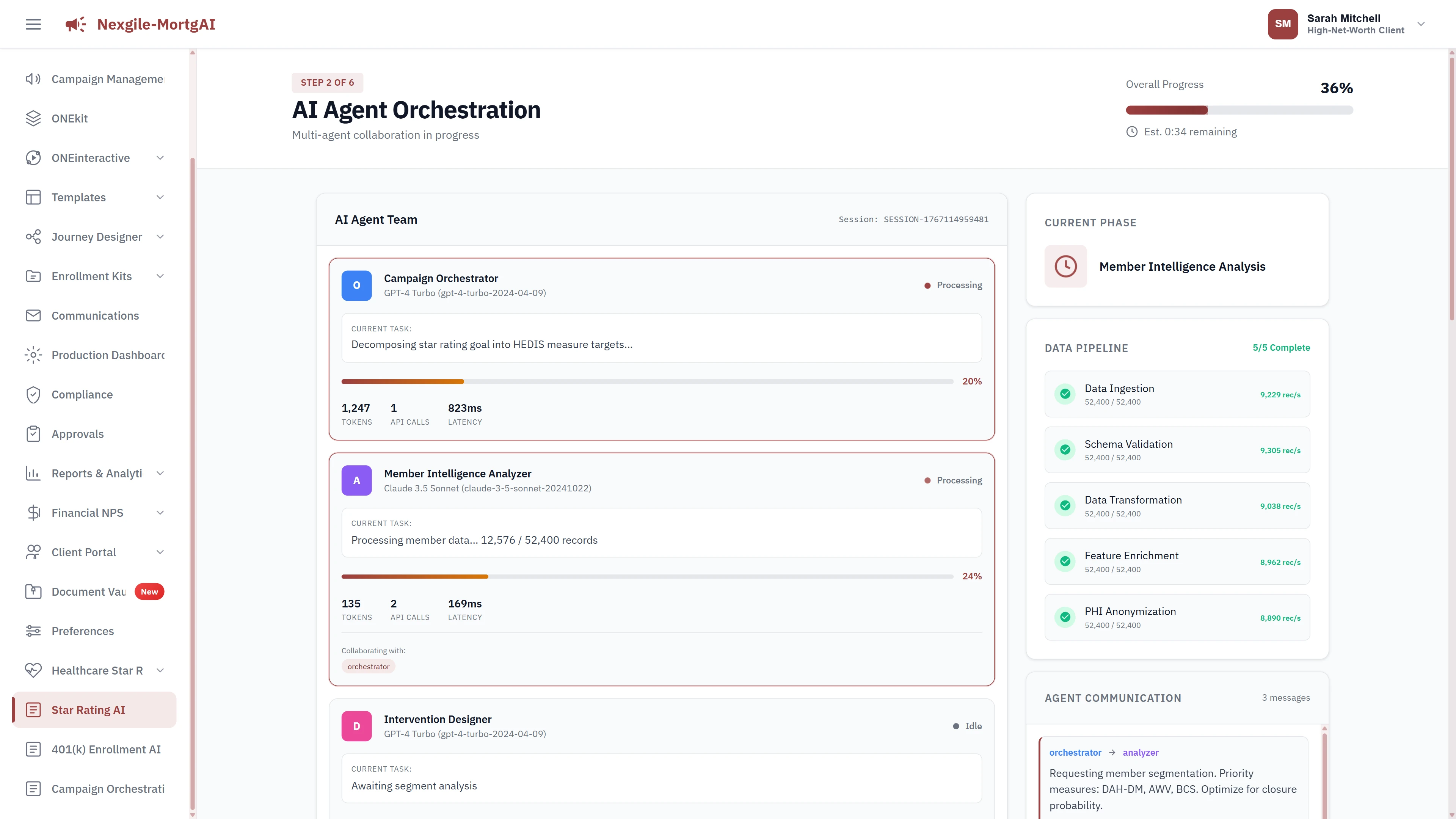
Task: Click the SM avatar in the header
Action: (x=1282, y=24)
